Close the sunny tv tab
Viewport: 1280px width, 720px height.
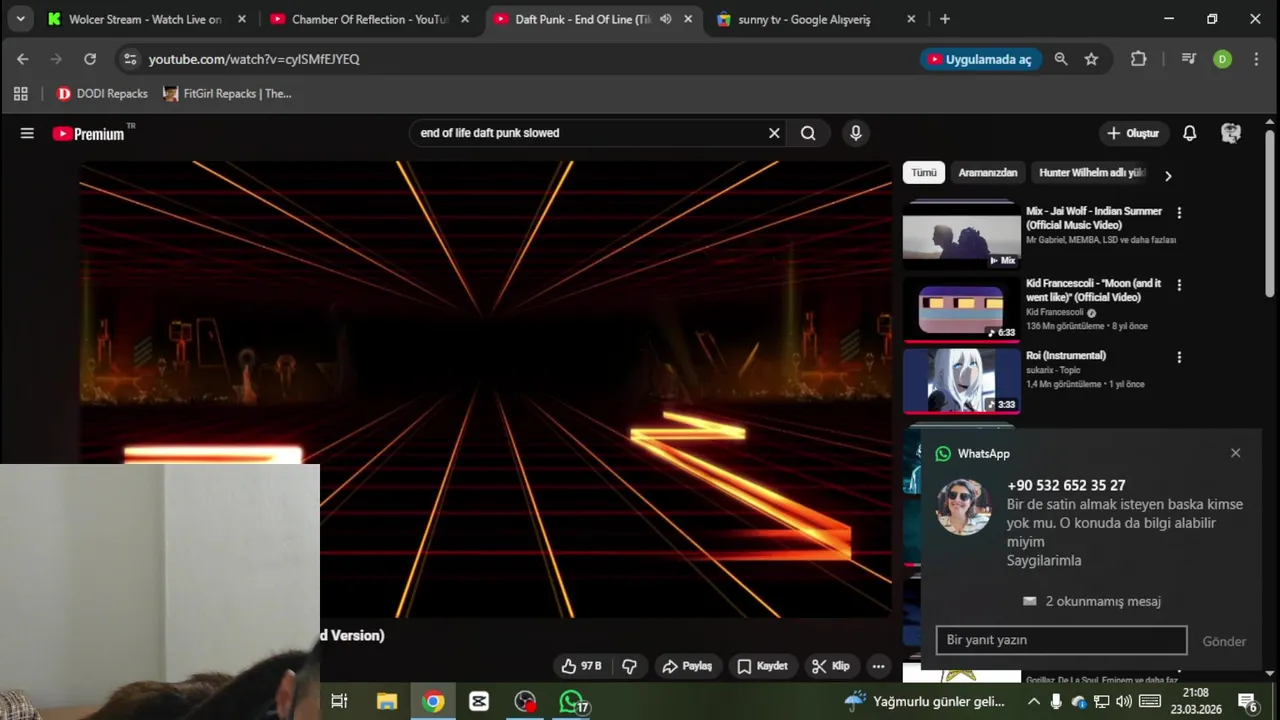[x=910, y=19]
